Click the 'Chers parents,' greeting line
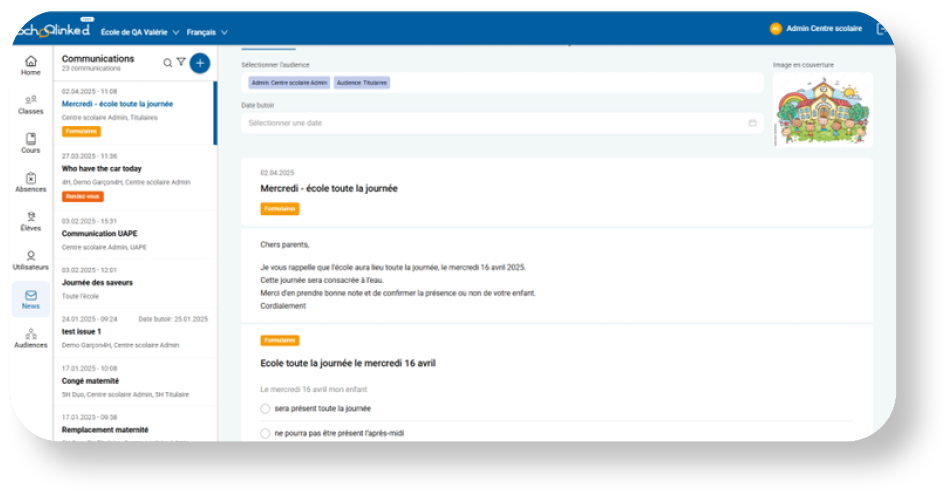 tap(284, 245)
